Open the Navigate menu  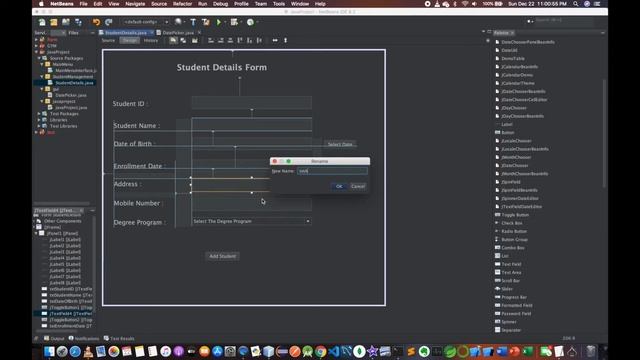[135, 4]
